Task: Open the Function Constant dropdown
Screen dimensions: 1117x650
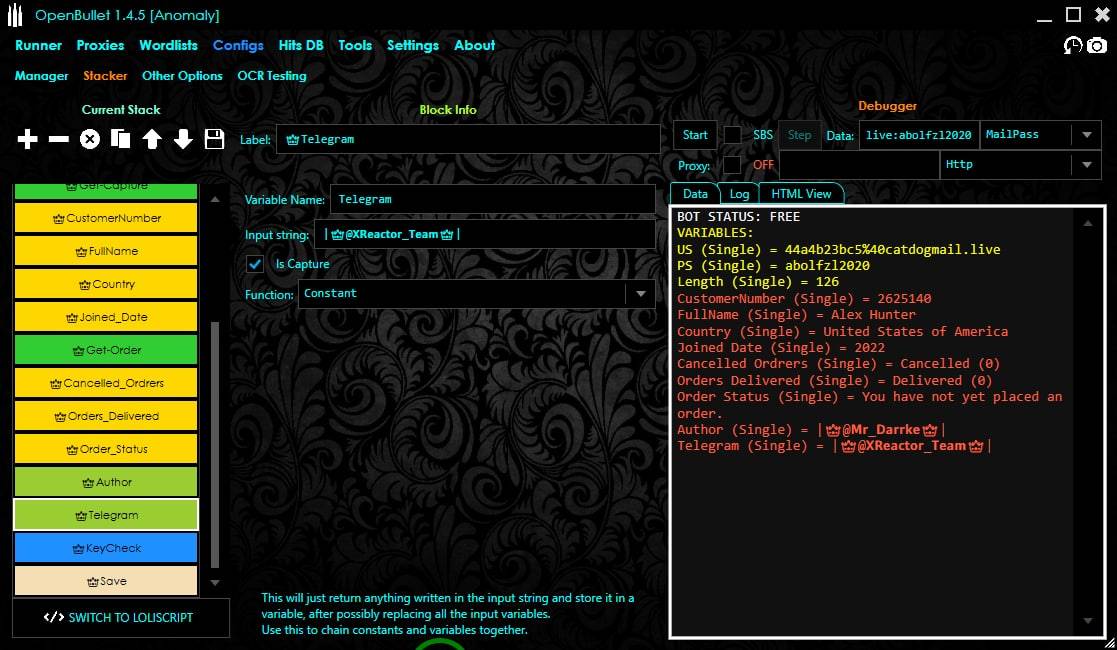Action: pyautogui.click(x=476, y=294)
